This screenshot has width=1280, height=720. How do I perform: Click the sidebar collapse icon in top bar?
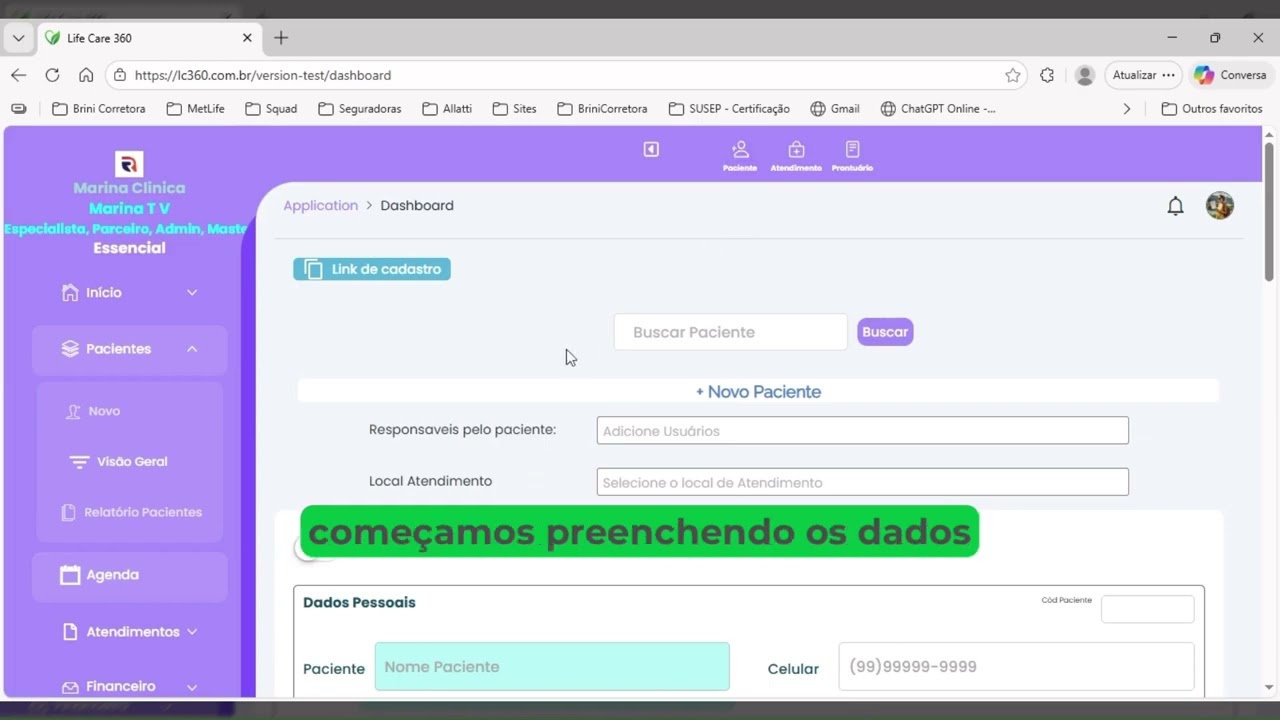click(x=651, y=149)
